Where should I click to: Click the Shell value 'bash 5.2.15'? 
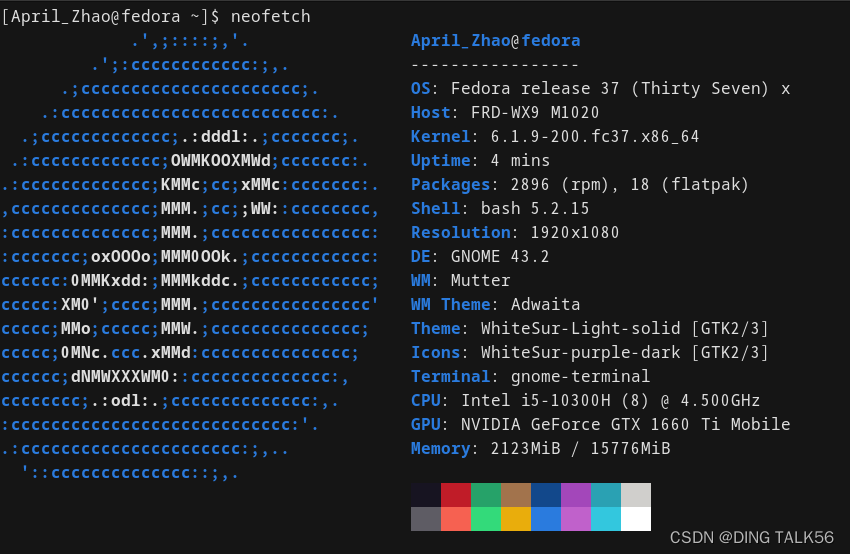(x=535, y=208)
